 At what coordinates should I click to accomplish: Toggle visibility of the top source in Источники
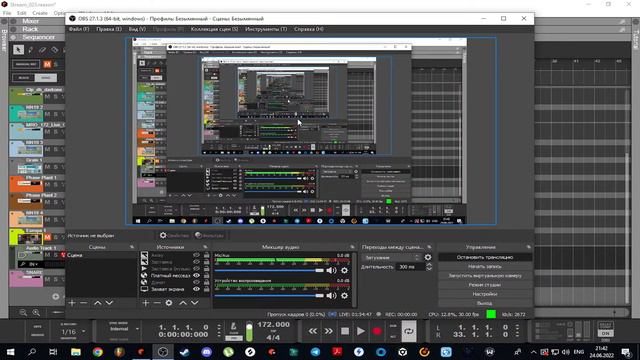pos(196,255)
